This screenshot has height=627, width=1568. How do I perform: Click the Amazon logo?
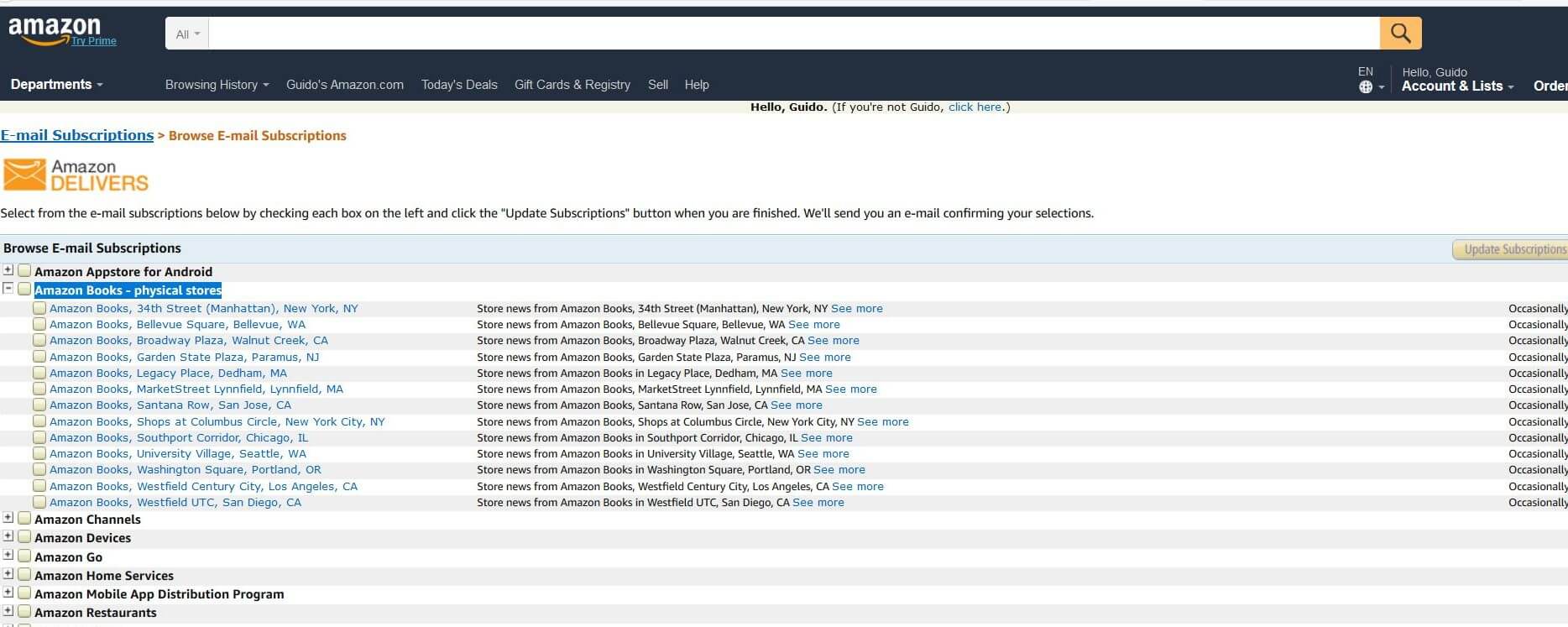click(x=55, y=30)
